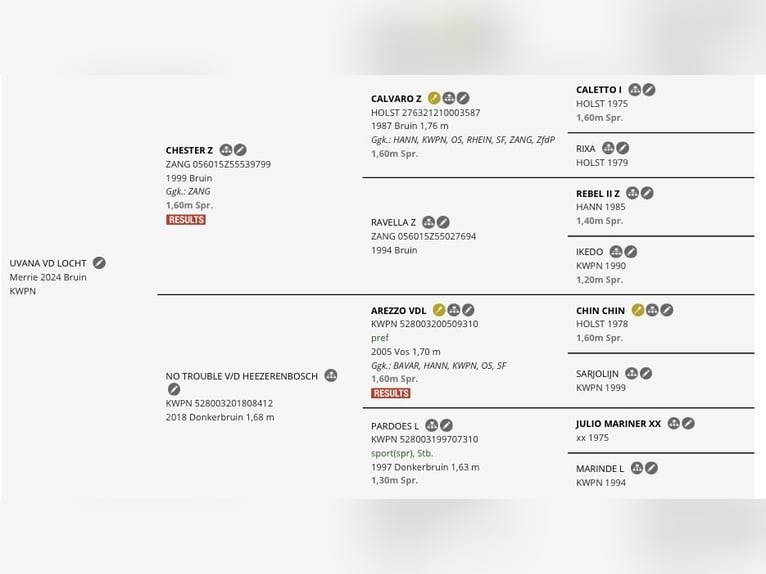Click the pedigree icon beside REBEL II Z
Screen dimensions: 766x574
[x=632, y=193]
